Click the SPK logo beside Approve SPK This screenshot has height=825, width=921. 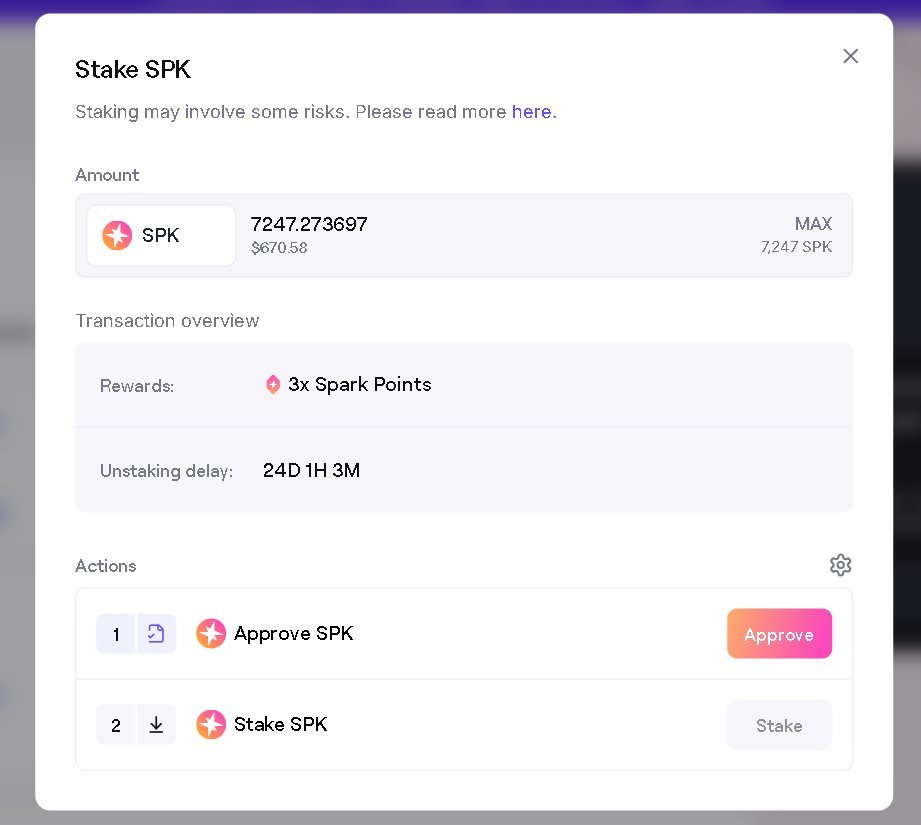pyautogui.click(x=211, y=633)
